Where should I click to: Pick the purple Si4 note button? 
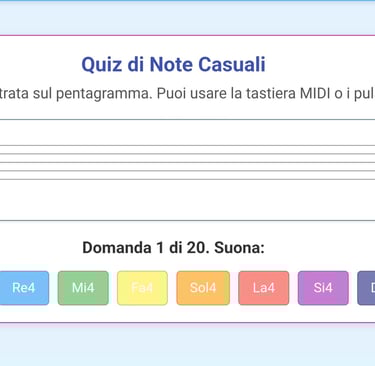pos(323,288)
